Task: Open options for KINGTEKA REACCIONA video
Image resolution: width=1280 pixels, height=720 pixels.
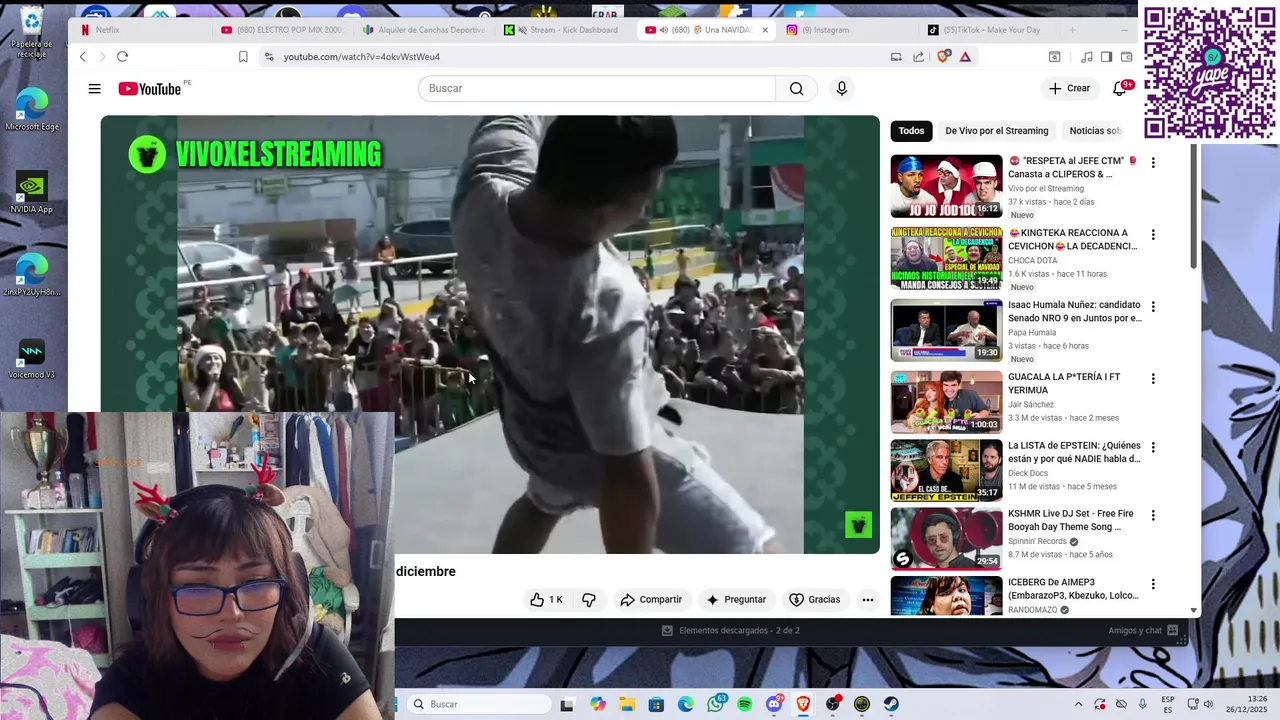Action: pyautogui.click(x=1153, y=234)
